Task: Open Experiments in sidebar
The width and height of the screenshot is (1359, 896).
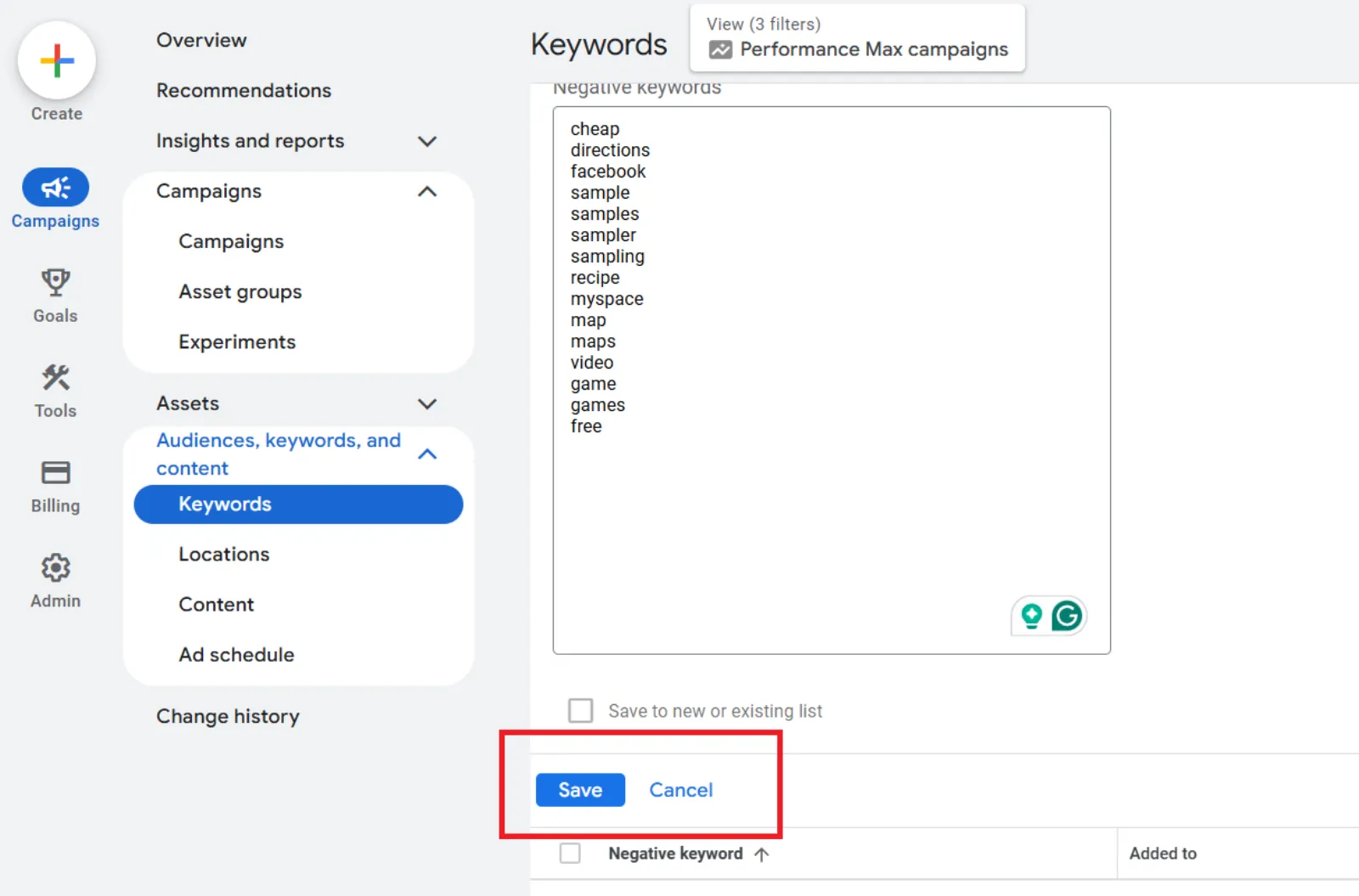Action: click(x=237, y=342)
